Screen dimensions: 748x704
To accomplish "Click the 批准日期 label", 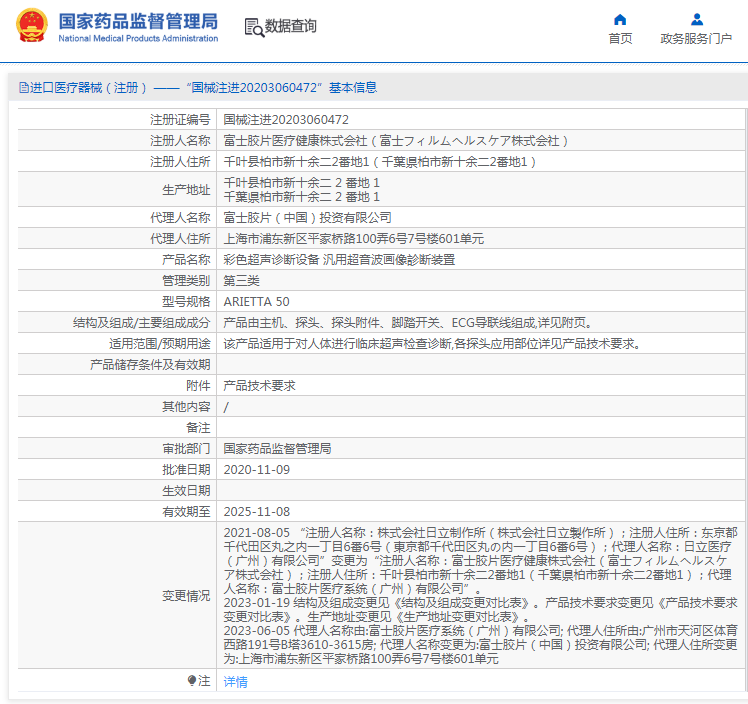I will 186,470.
